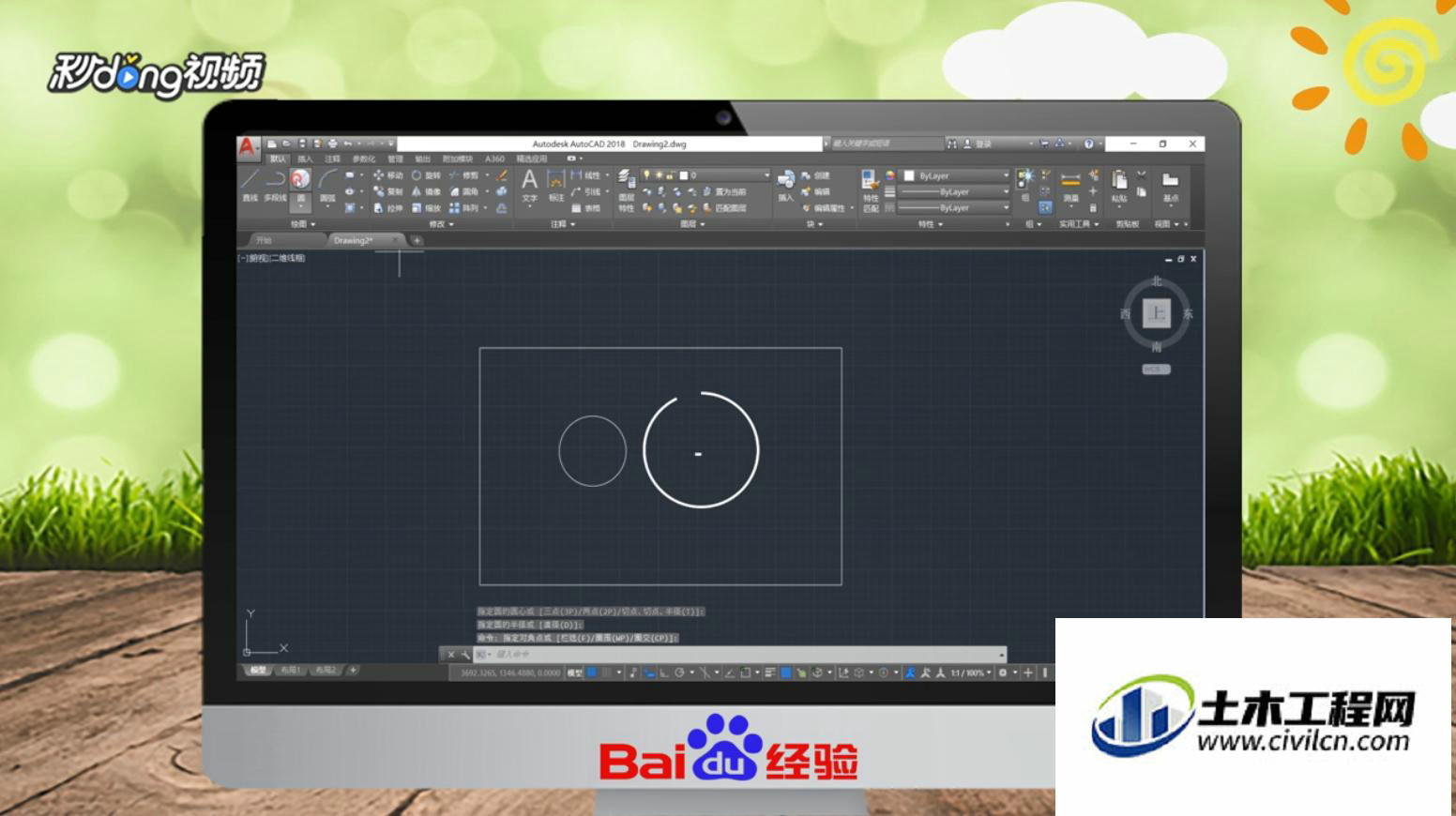Click the AutoCAD application menu button
The width and height of the screenshot is (1456, 816).
[247, 147]
